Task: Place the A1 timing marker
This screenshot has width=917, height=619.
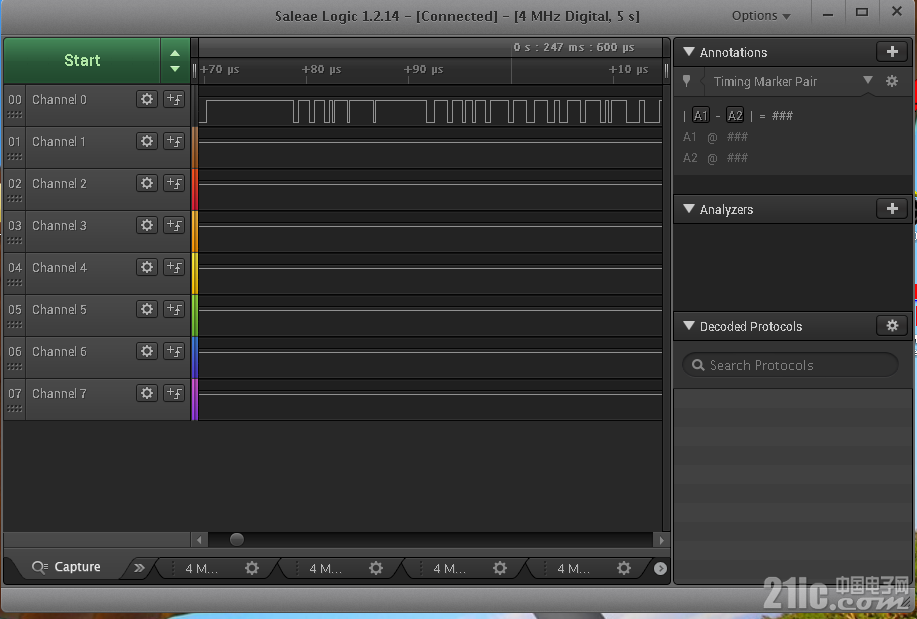Action: [701, 116]
